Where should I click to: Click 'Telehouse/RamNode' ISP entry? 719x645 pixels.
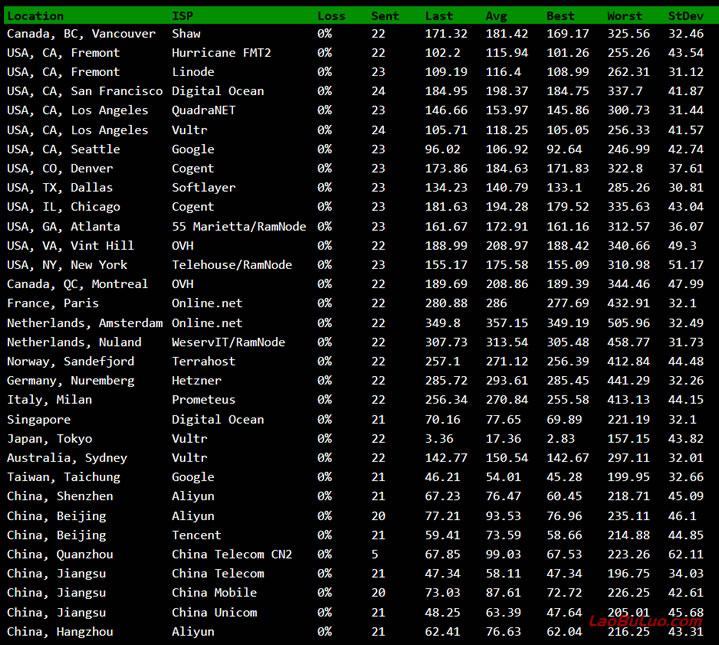point(232,265)
